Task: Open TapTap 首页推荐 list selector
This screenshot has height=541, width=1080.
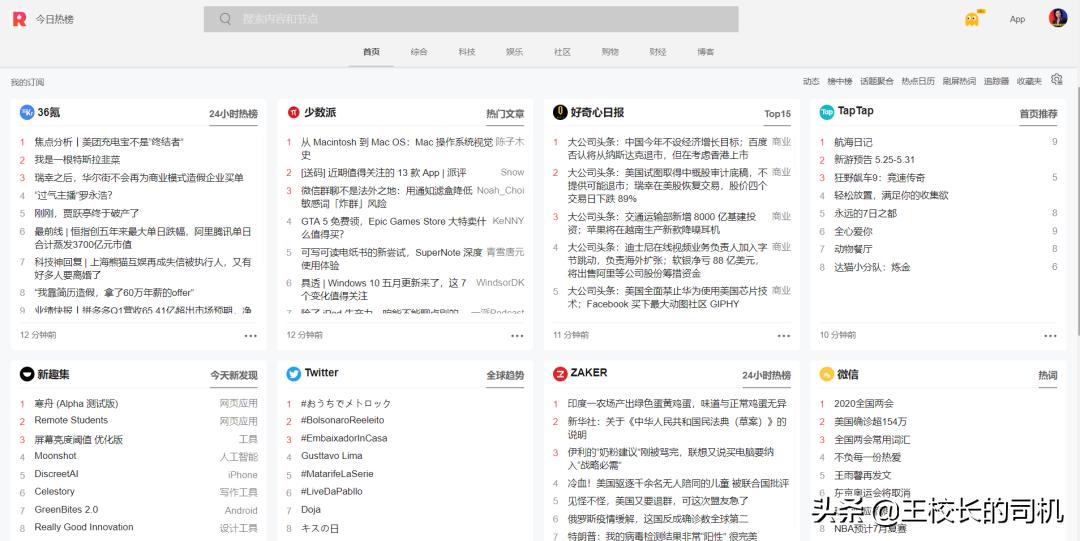Action: pyautogui.click(x=1039, y=114)
